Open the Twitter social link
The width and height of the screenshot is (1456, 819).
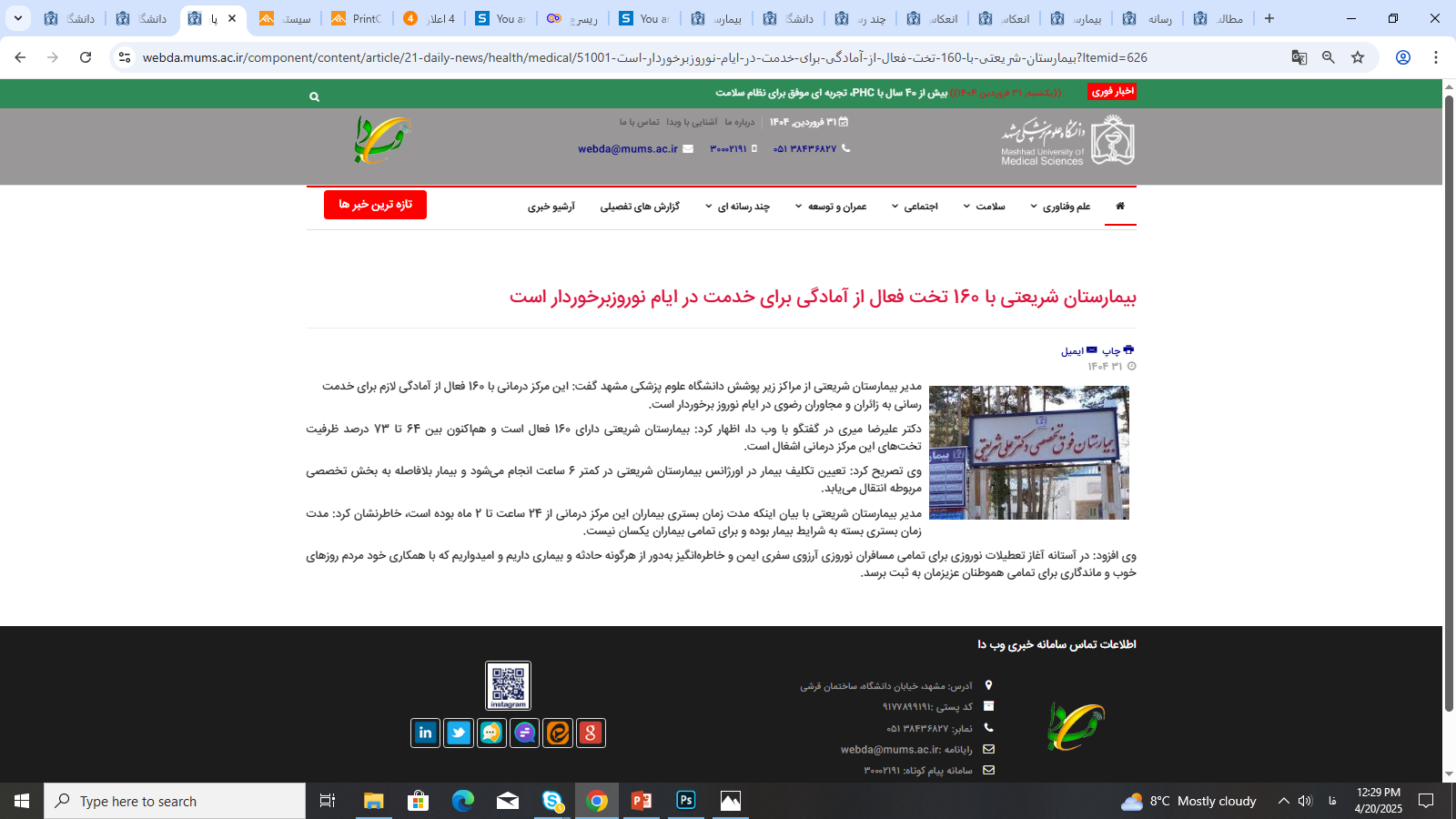459,733
